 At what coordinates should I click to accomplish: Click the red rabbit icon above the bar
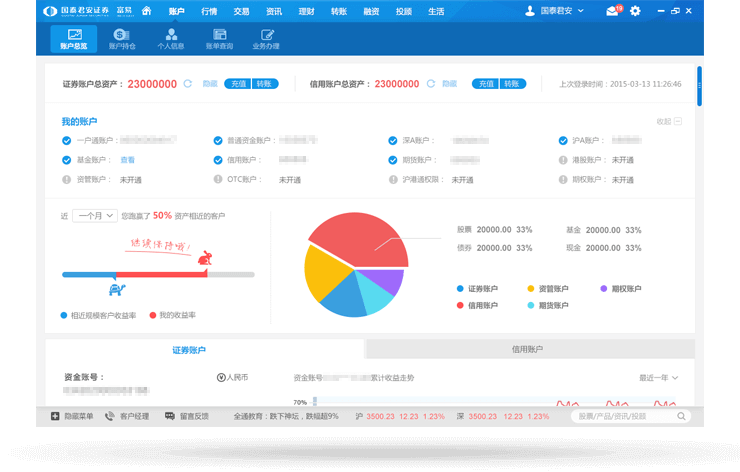205,258
